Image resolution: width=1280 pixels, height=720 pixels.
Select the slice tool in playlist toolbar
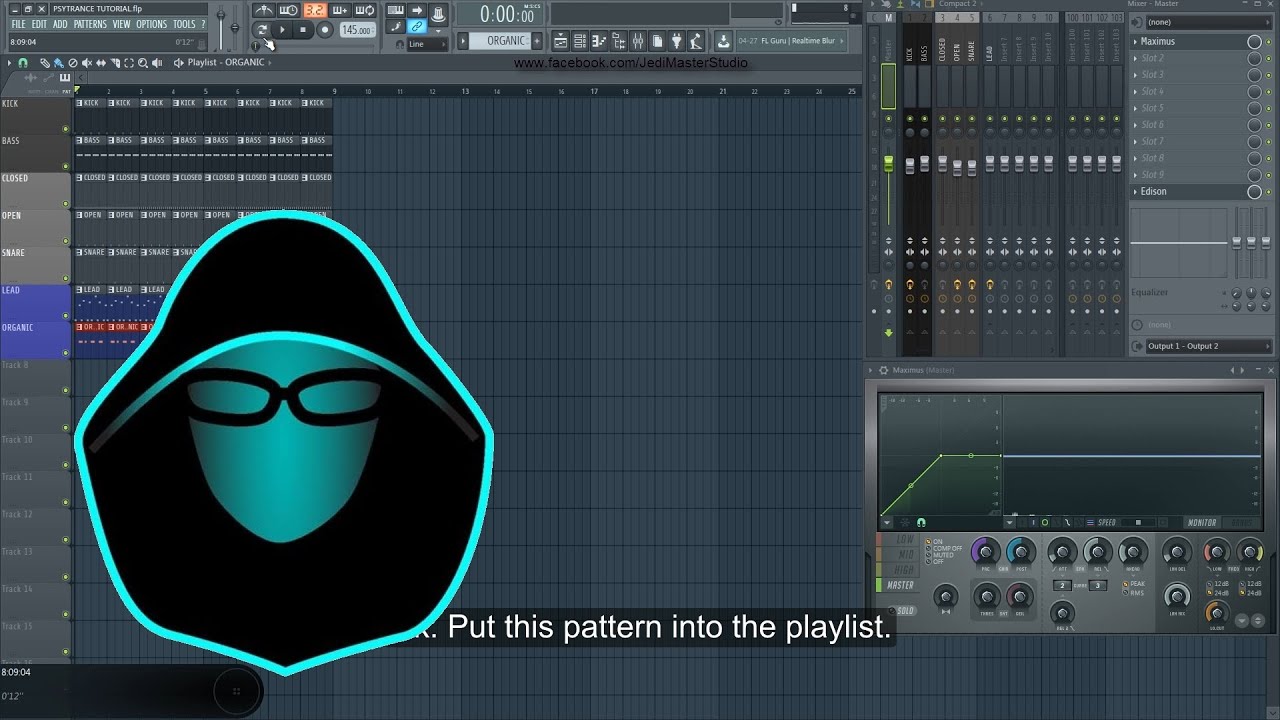pyautogui.click(x=114, y=62)
